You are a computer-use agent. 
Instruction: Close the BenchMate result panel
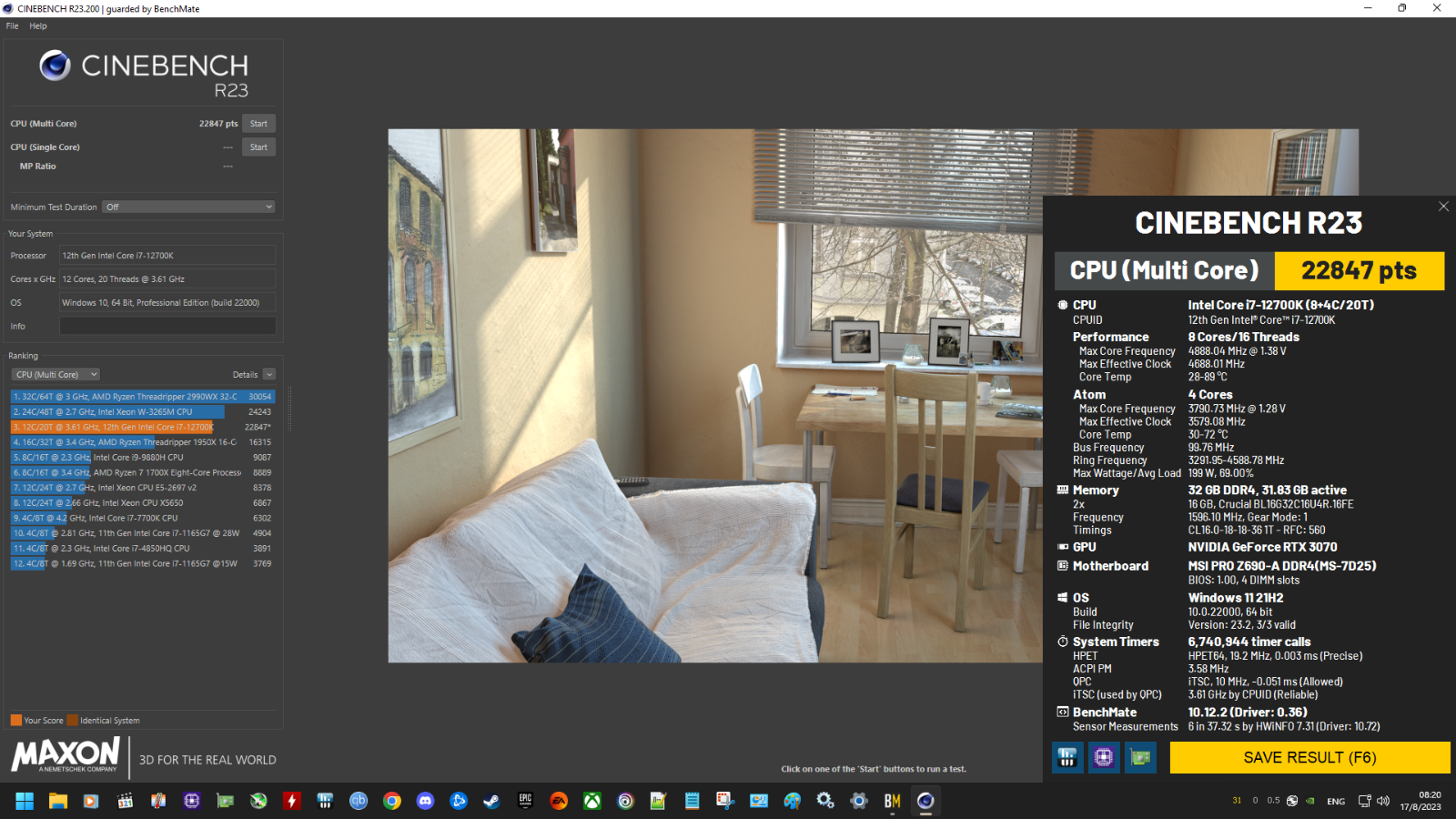pos(1443,207)
